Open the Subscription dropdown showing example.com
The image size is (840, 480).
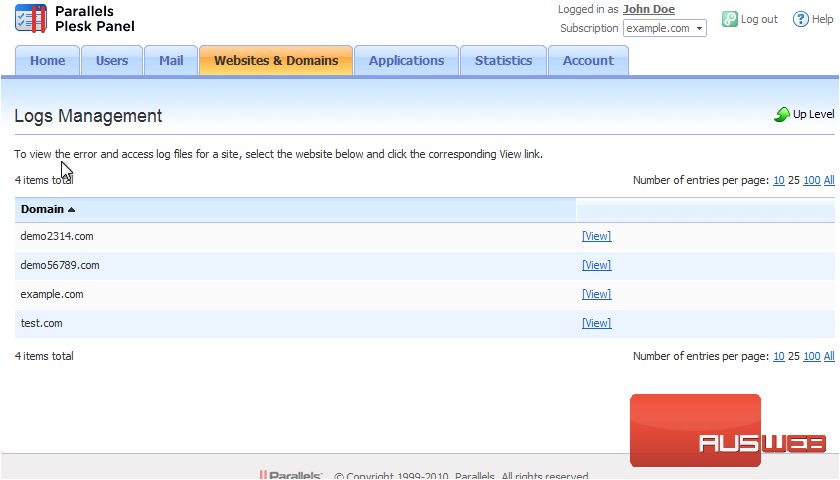[664, 28]
